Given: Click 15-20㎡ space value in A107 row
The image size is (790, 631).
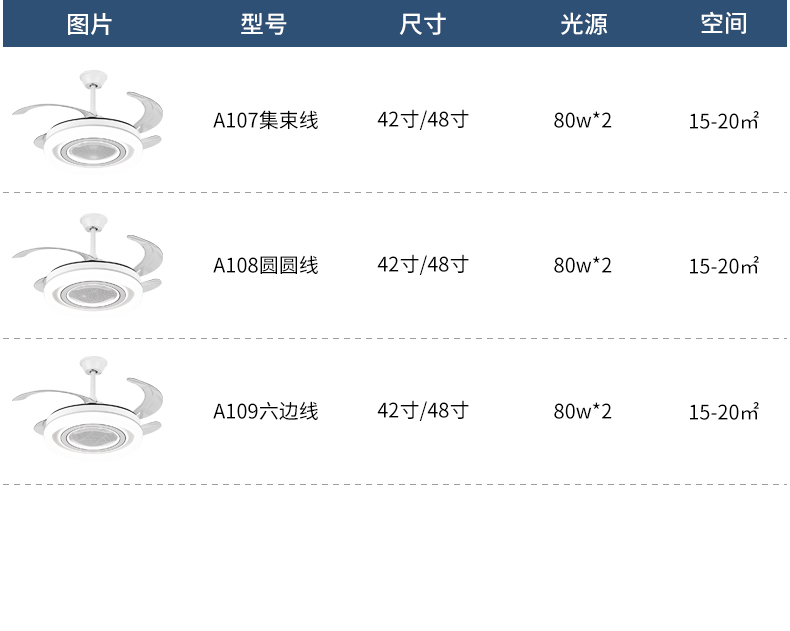Looking at the screenshot, I should [723, 121].
